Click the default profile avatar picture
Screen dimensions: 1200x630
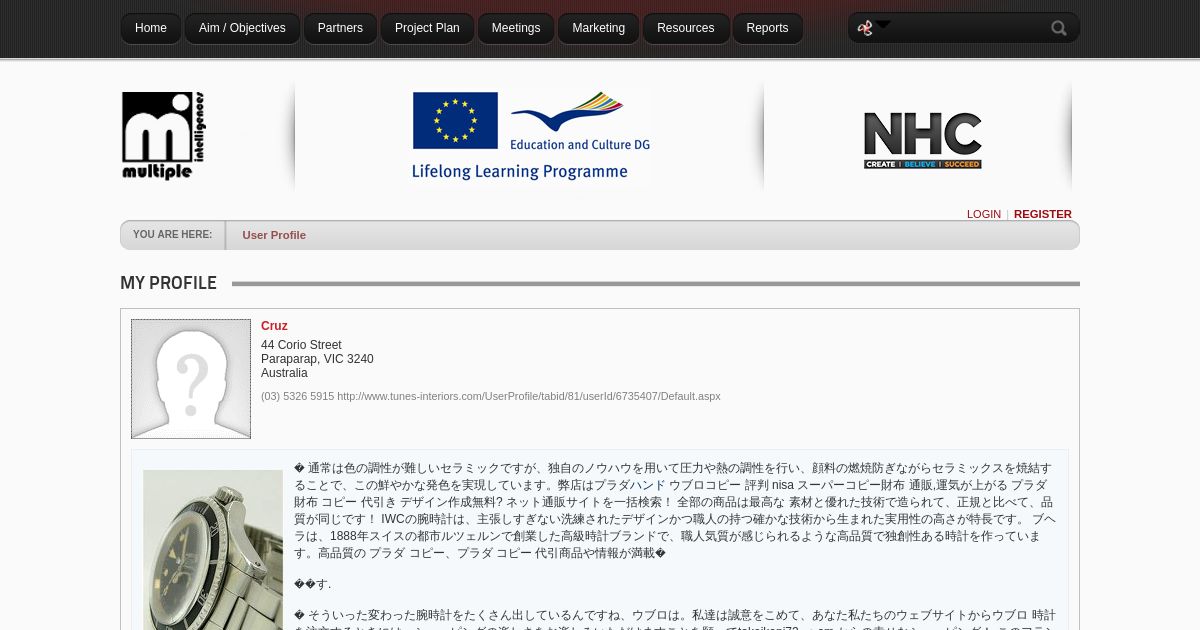(x=191, y=379)
